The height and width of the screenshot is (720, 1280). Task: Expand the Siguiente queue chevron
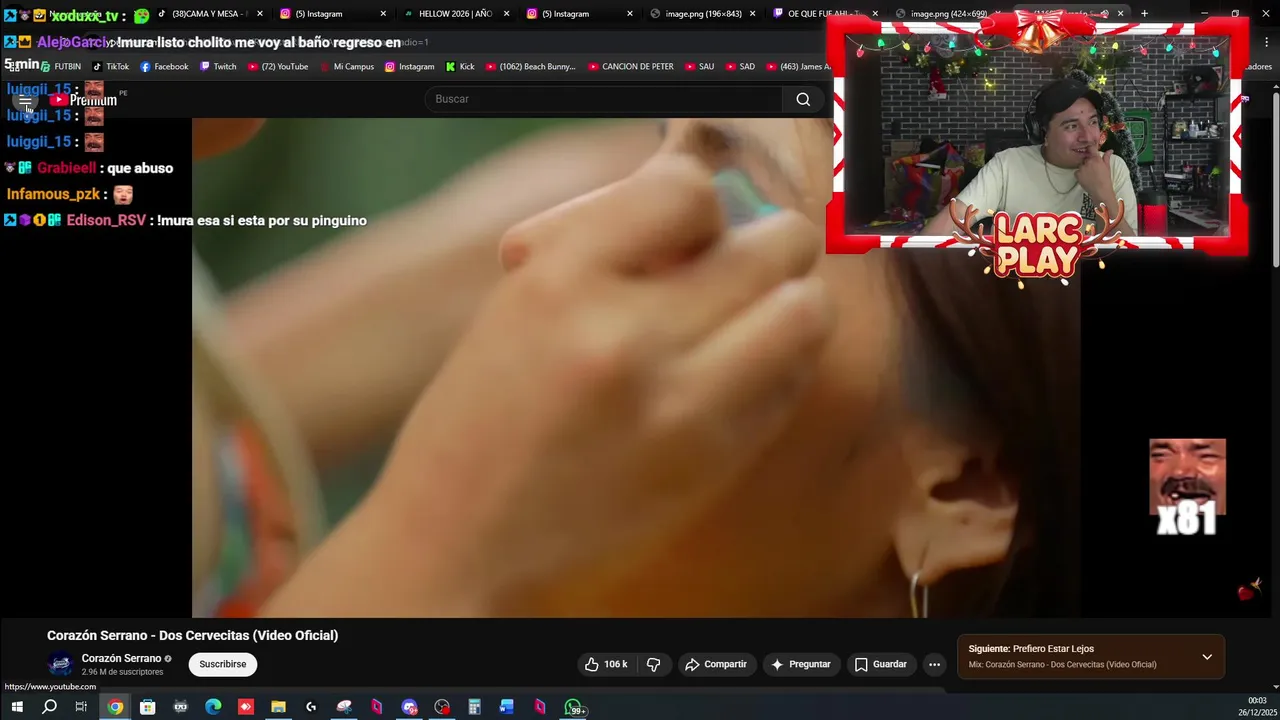1207,657
